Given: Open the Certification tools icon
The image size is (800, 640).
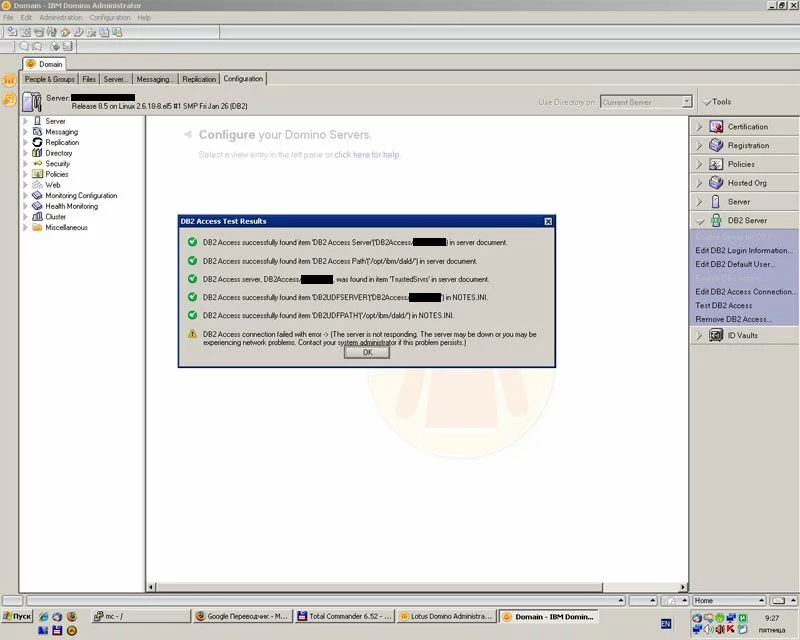Looking at the screenshot, I should click(x=716, y=127).
